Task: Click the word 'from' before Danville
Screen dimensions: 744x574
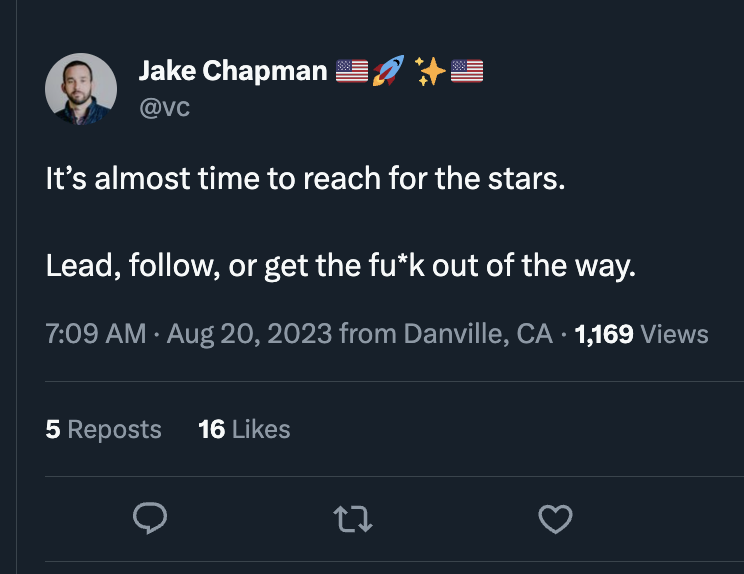Action: coord(368,333)
